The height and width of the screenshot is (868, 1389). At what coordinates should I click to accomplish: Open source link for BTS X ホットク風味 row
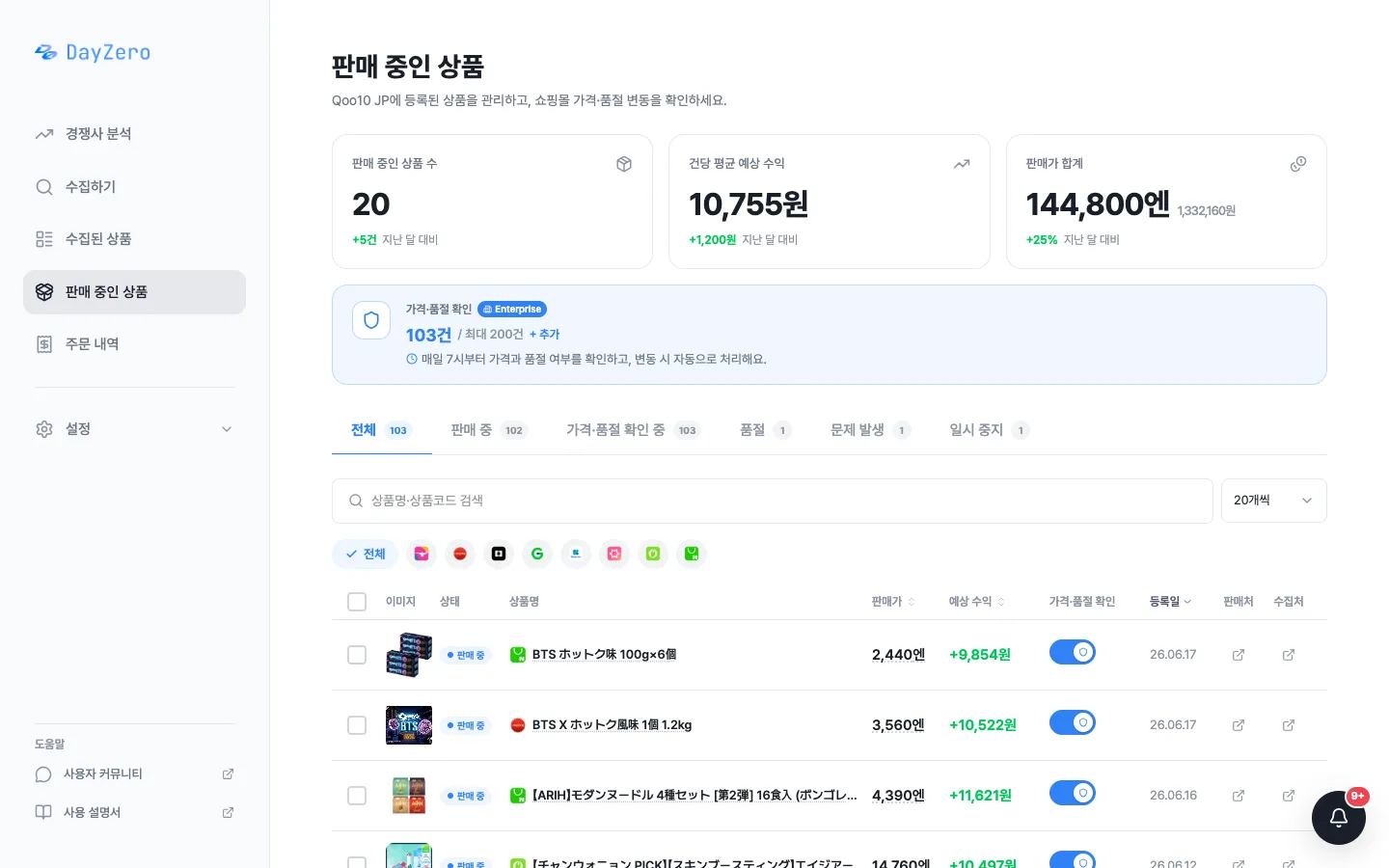pos(1289,725)
